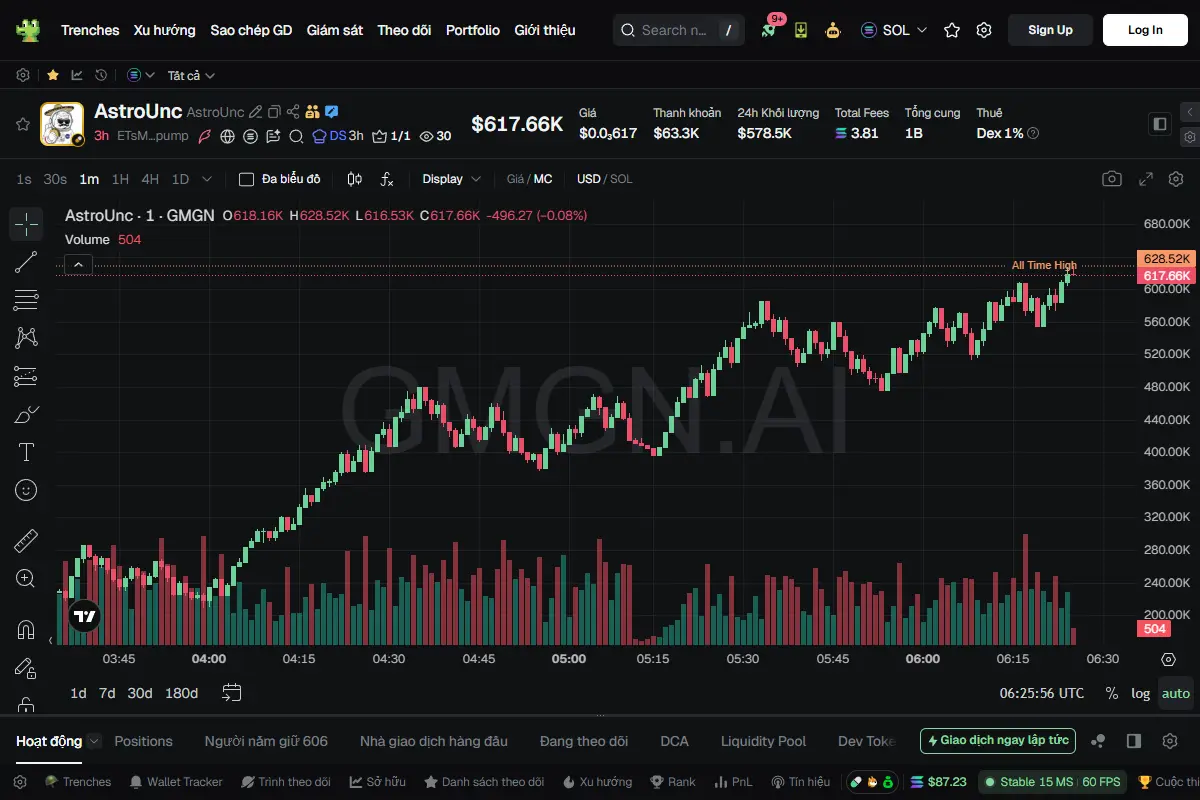Open the fx indicators menu
Image resolution: width=1200 pixels, height=800 pixels.
[387, 179]
